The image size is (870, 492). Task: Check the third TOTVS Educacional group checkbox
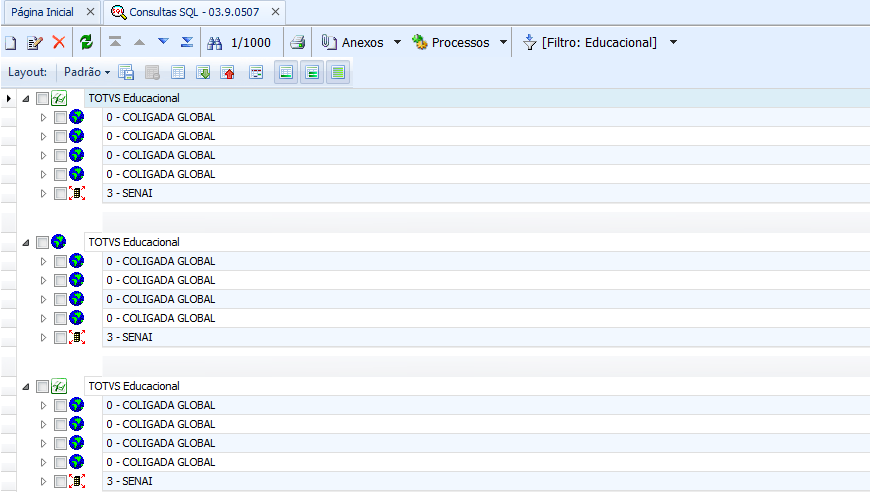coord(42,387)
